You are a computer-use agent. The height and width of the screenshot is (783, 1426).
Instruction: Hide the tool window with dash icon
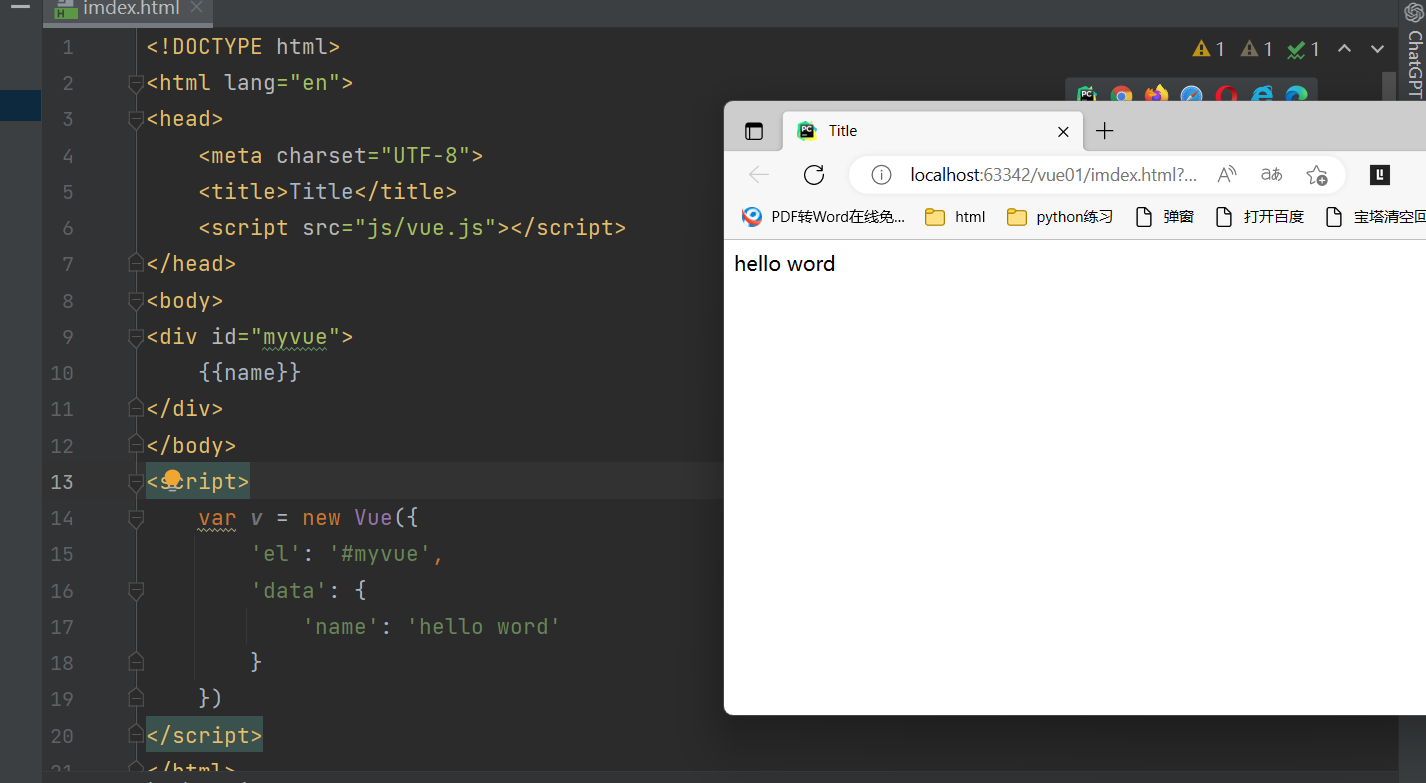click(x=20, y=7)
